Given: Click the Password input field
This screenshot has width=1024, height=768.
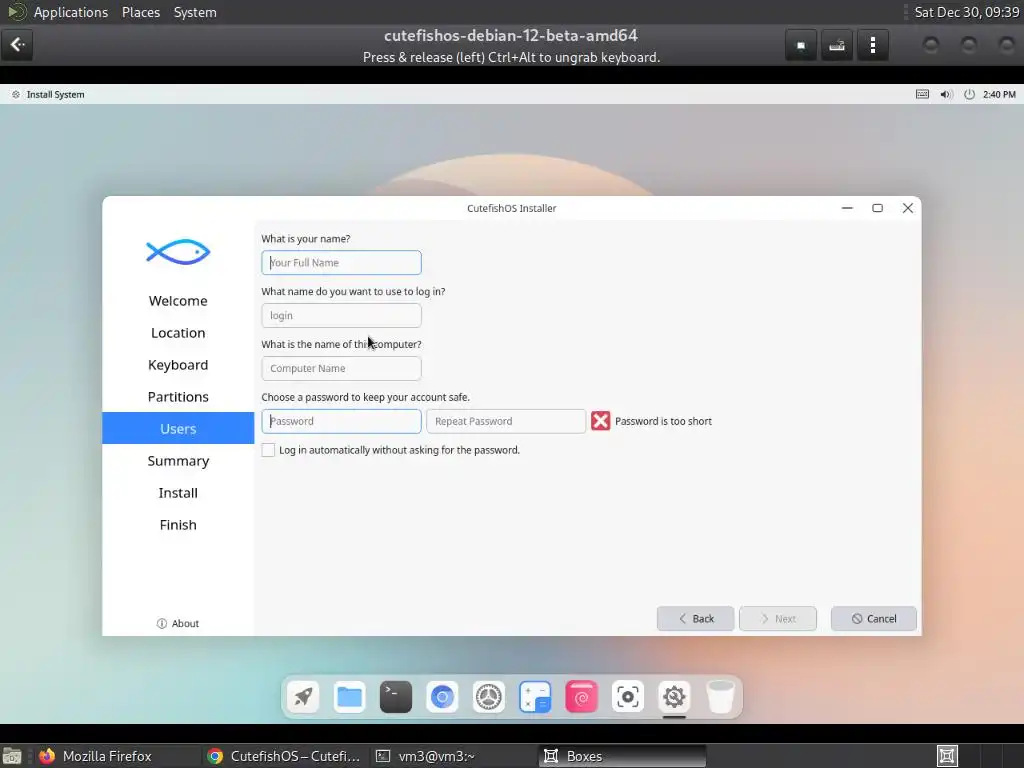Looking at the screenshot, I should click(342, 421).
